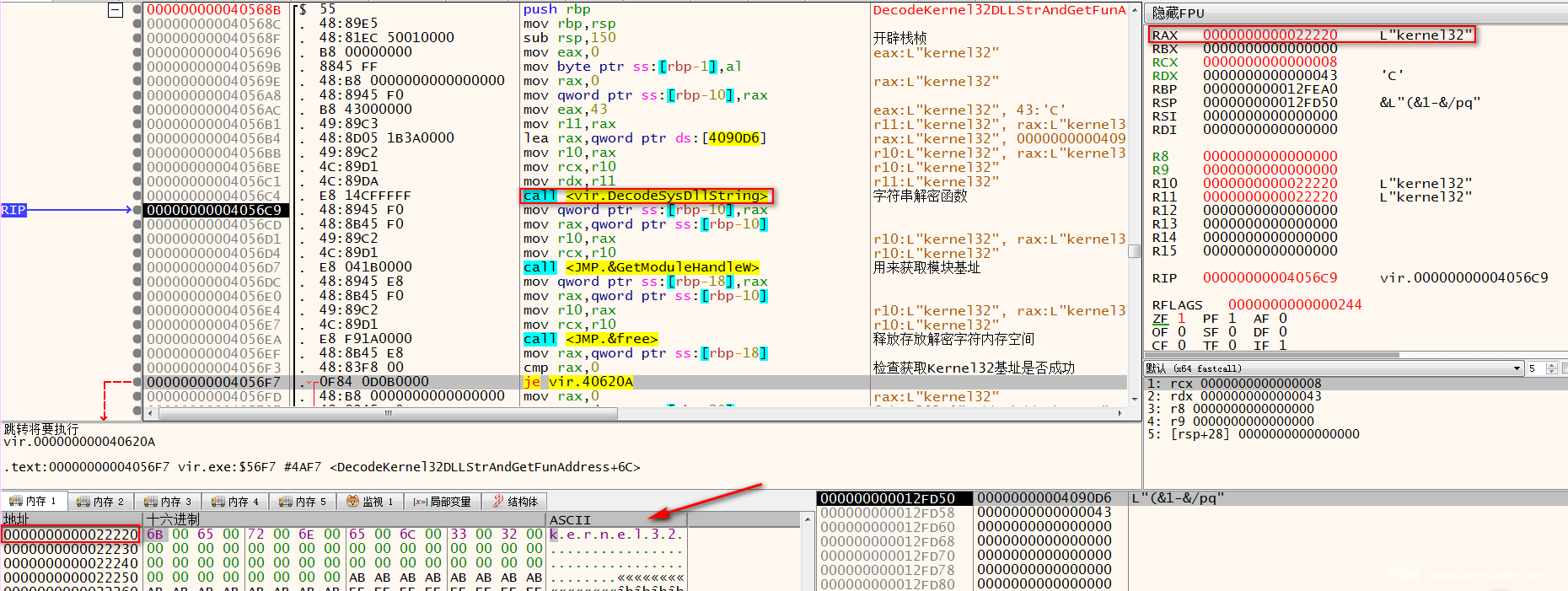Click the blue RIP marker label
This screenshot has height=591, width=1568.
(13, 210)
